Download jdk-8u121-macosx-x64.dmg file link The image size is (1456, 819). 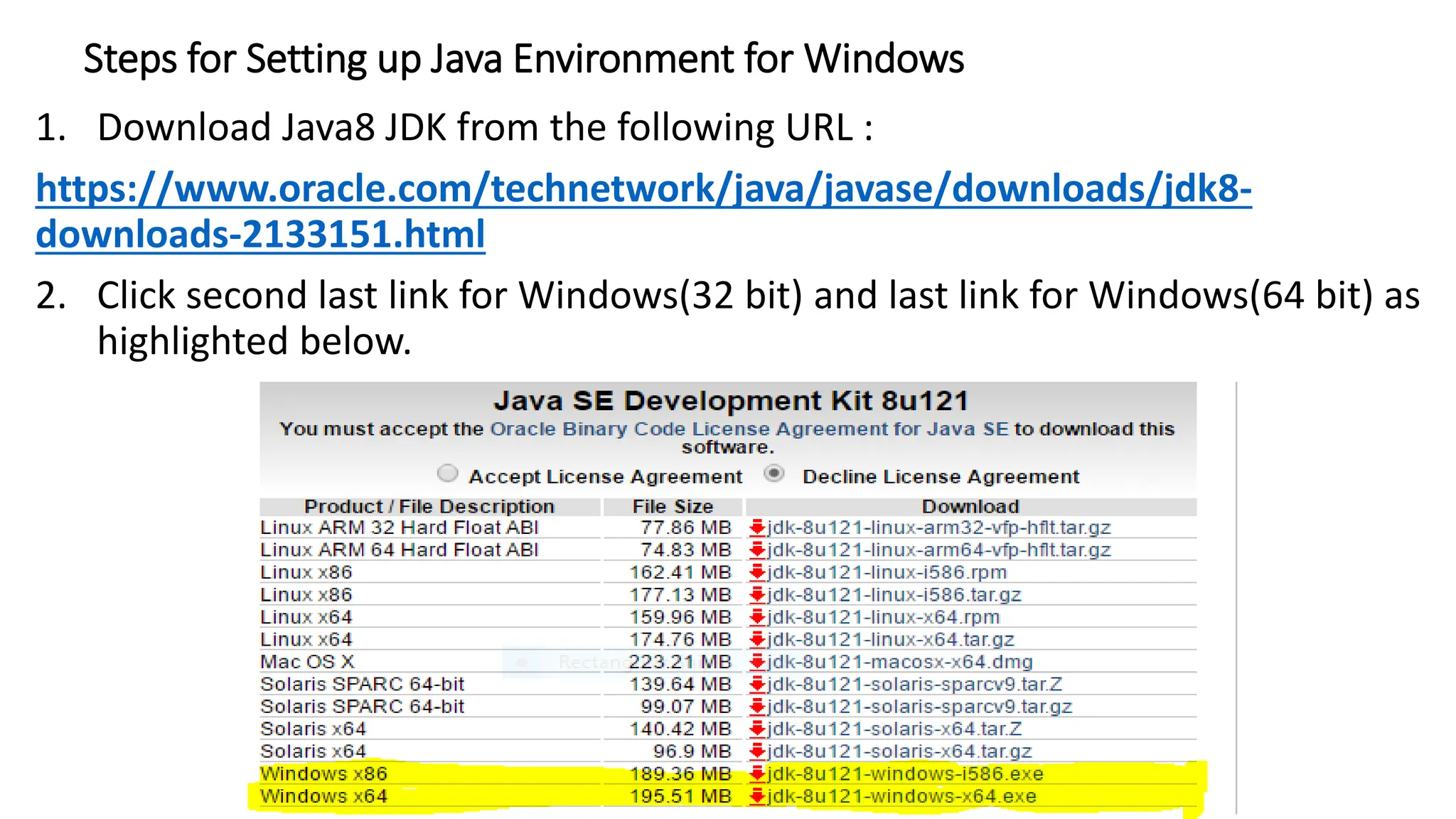[900, 662]
